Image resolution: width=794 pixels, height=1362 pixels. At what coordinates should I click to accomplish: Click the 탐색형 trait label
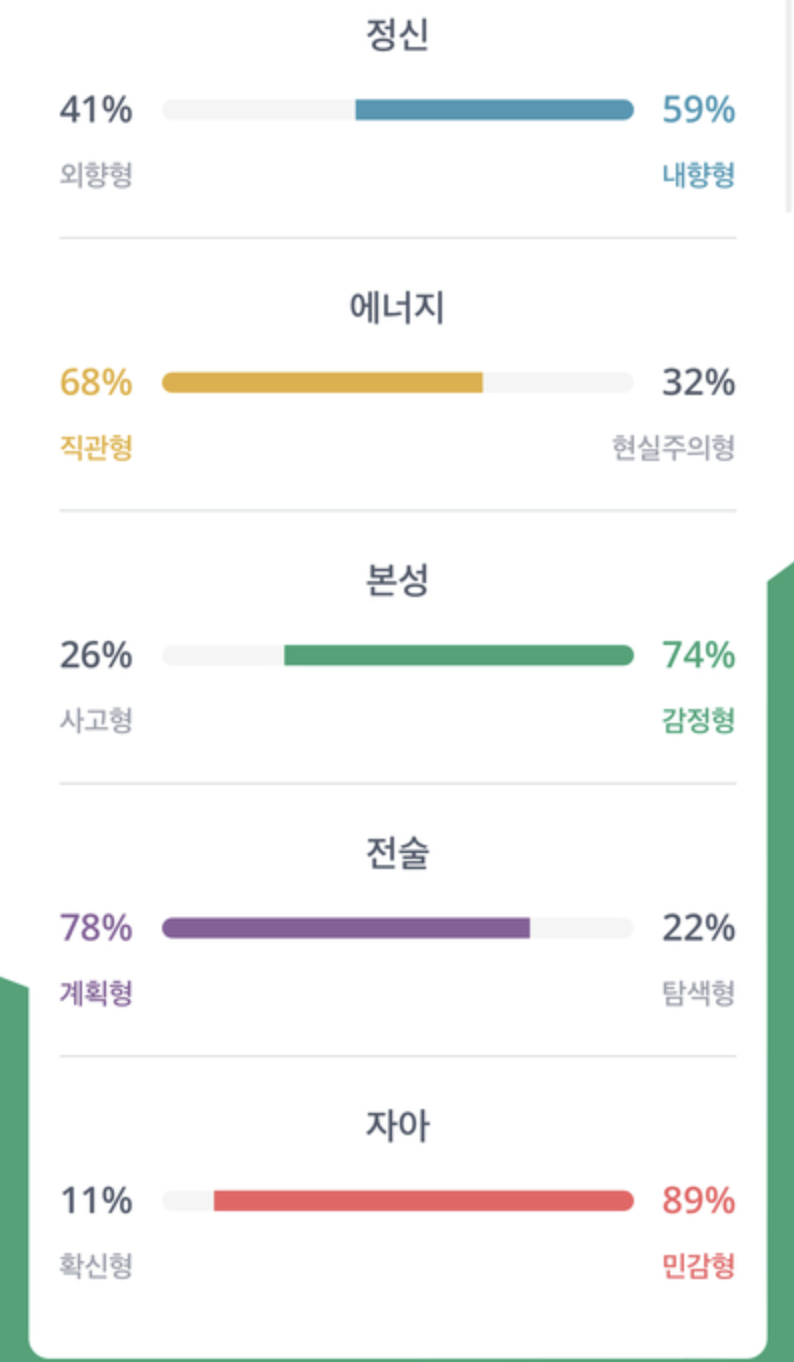698,994
